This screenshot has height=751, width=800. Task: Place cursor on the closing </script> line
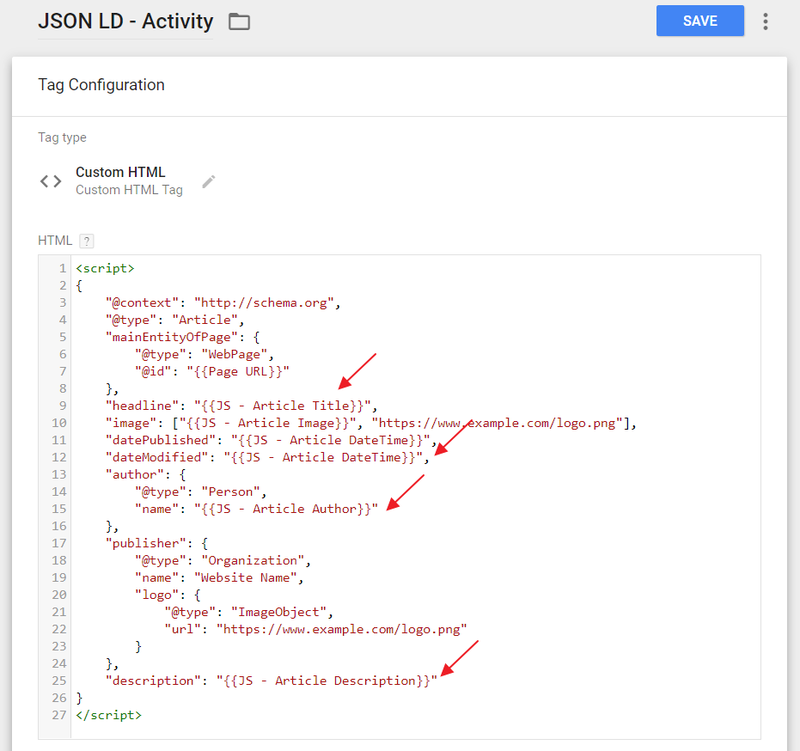pos(109,715)
